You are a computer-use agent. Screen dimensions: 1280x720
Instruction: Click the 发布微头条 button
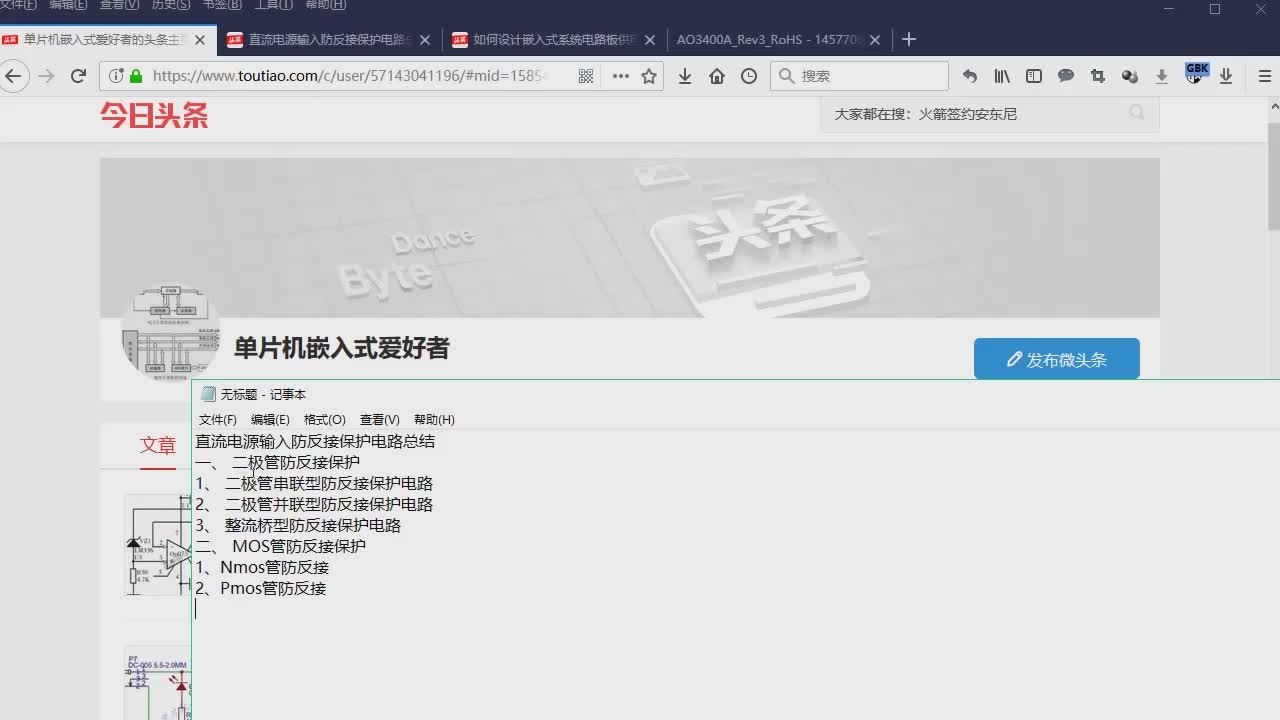pyautogui.click(x=1056, y=359)
